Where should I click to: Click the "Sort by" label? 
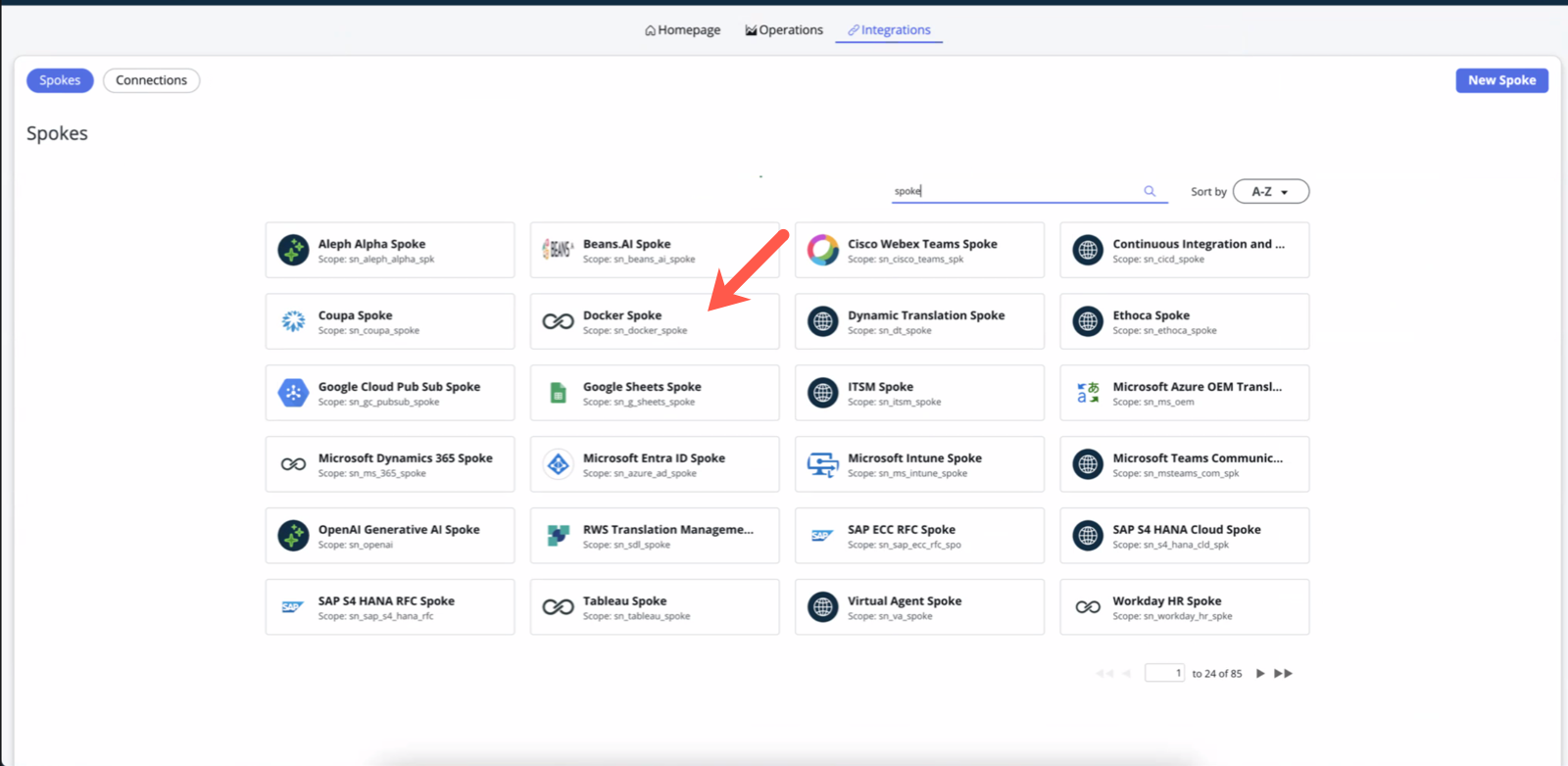[x=1208, y=192]
